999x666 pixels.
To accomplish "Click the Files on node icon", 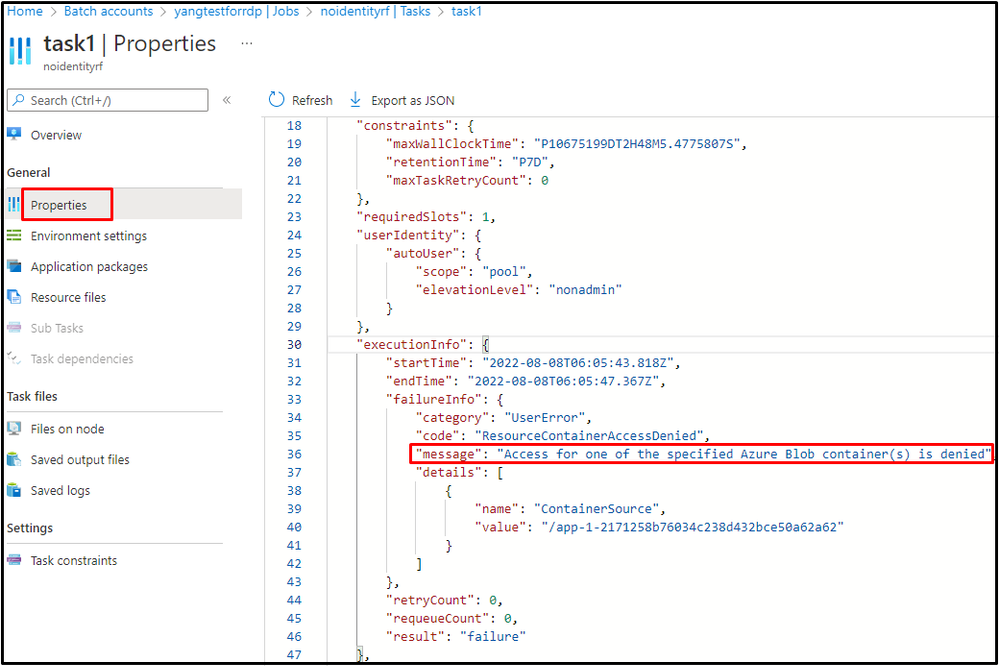I will point(14,428).
